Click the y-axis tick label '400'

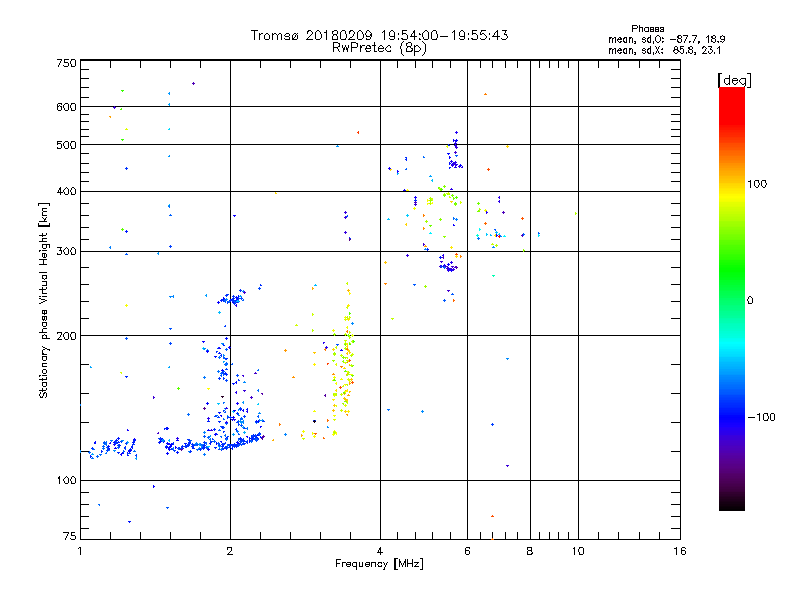66,191
